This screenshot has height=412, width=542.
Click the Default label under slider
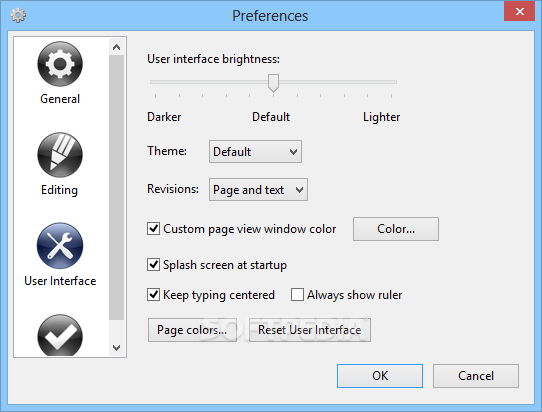point(271,117)
